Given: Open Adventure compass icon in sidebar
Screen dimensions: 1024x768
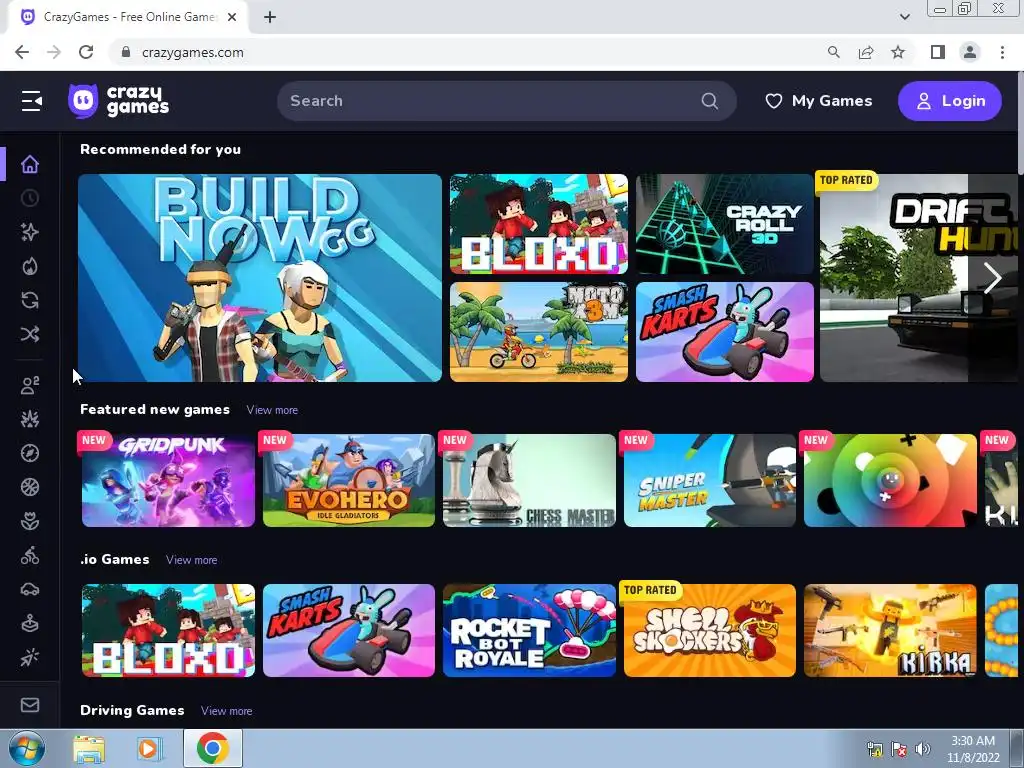Looking at the screenshot, I should point(30,453).
